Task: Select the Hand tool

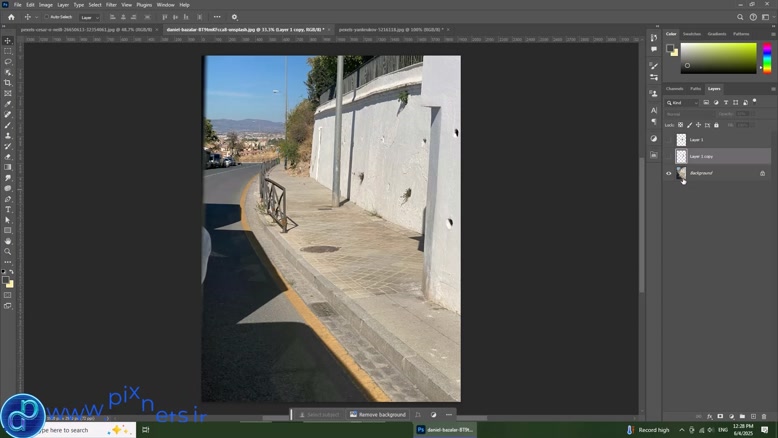Action: pos(8,241)
